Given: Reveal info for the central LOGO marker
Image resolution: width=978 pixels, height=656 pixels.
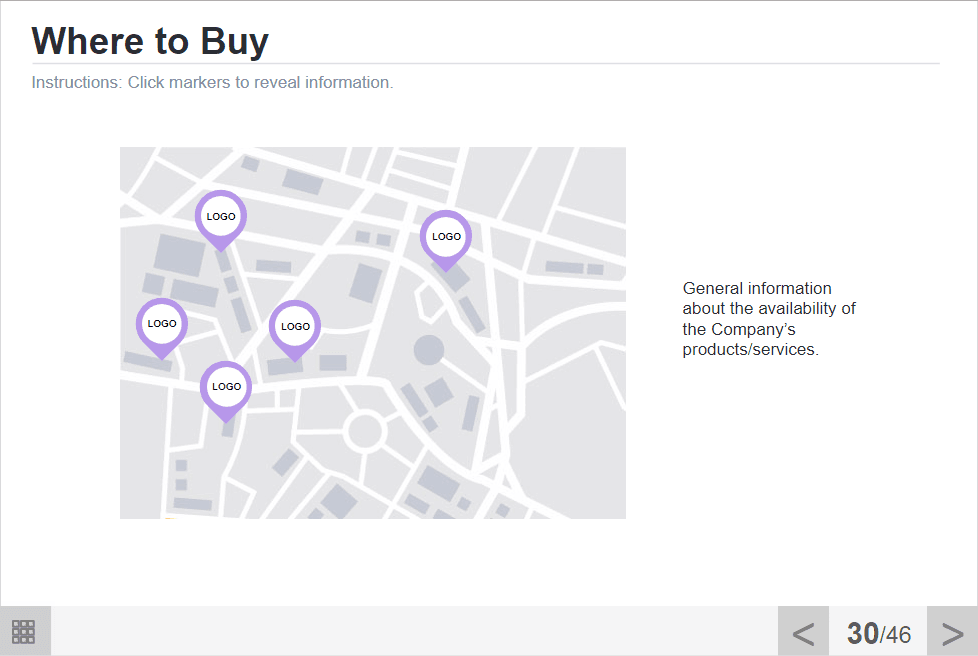Looking at the screenshot, I should [295, 326].
